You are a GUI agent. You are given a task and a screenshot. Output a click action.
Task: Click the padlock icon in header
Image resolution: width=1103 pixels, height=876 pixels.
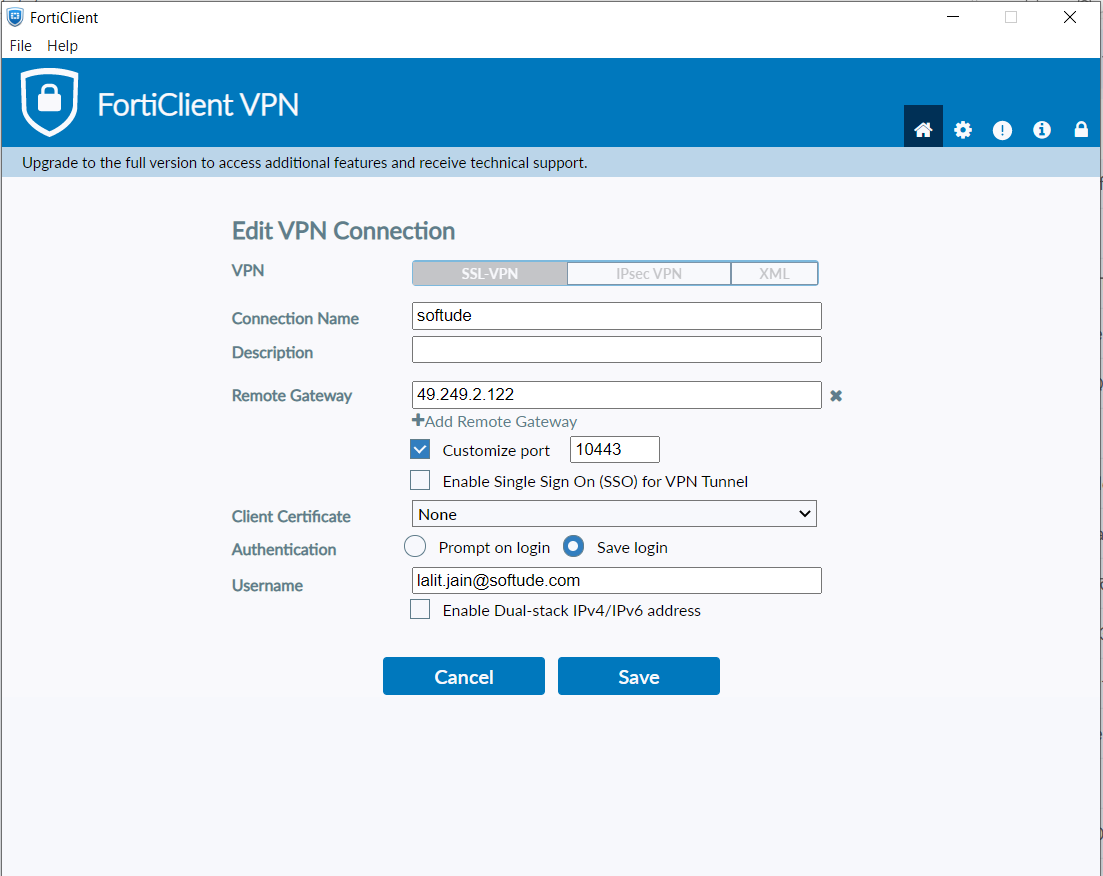[1081, 130]
